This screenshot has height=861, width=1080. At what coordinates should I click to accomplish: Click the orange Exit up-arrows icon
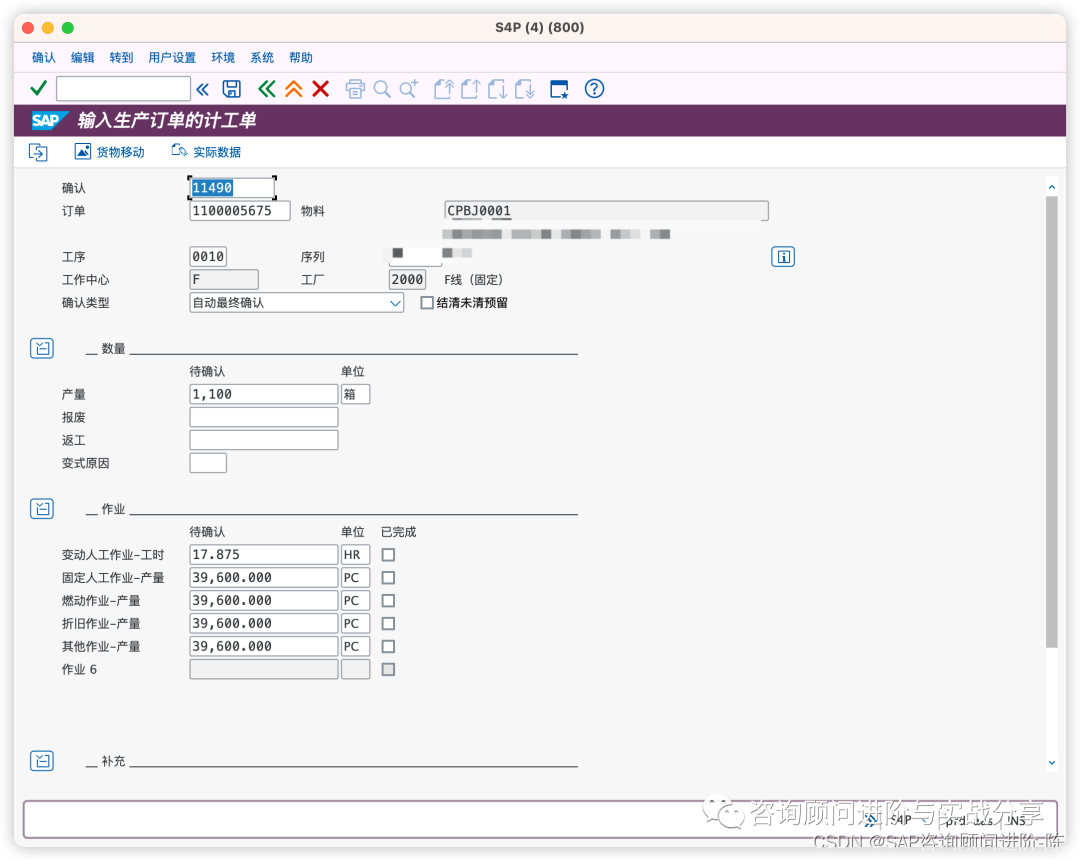(x=293, y=89)
